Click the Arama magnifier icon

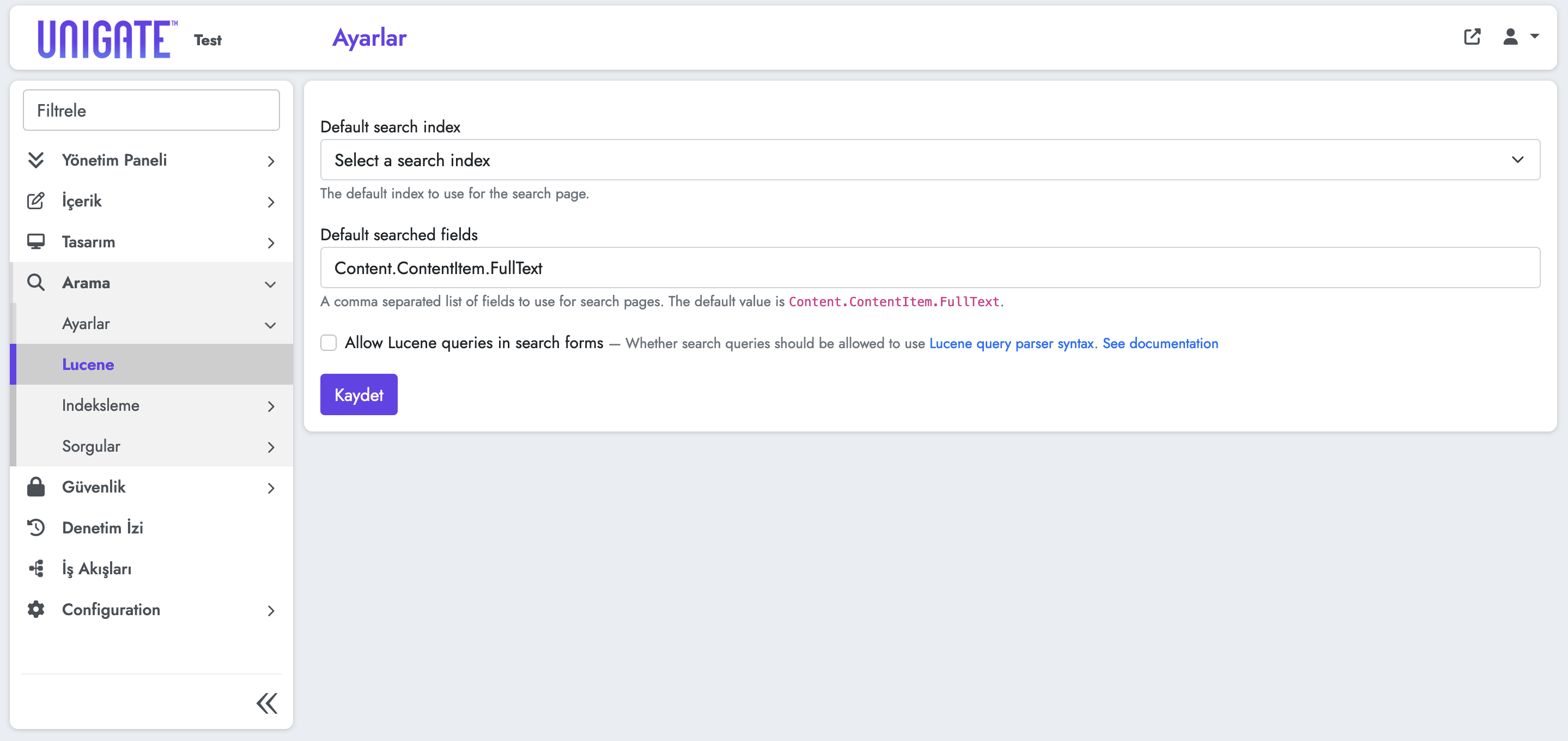pyautogui.click(x=36, y=283)
